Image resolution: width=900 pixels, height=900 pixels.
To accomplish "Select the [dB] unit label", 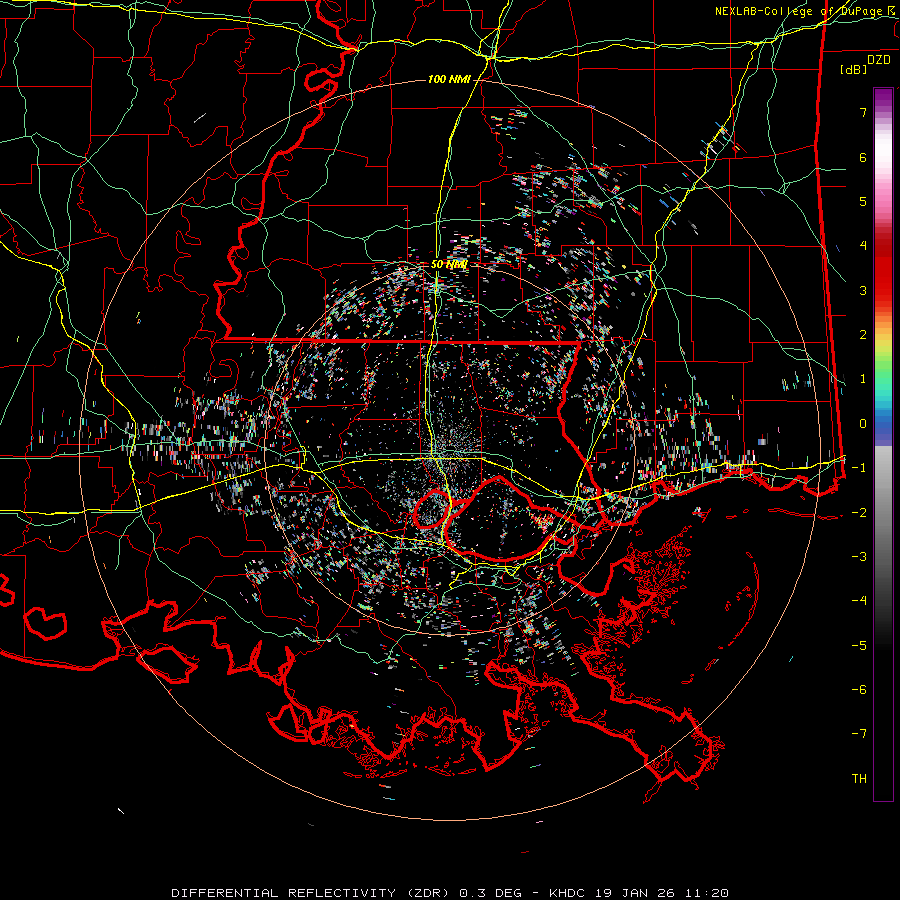I will [x=854, y=69].
